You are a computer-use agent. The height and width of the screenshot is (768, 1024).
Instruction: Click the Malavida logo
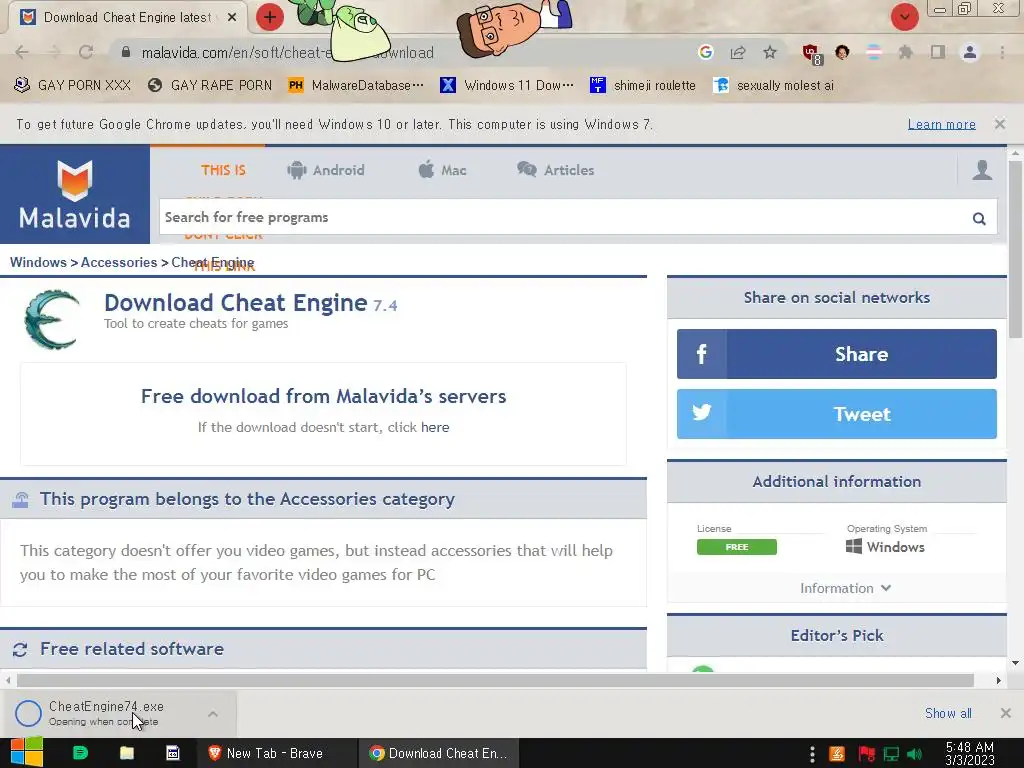click(74, 194)
